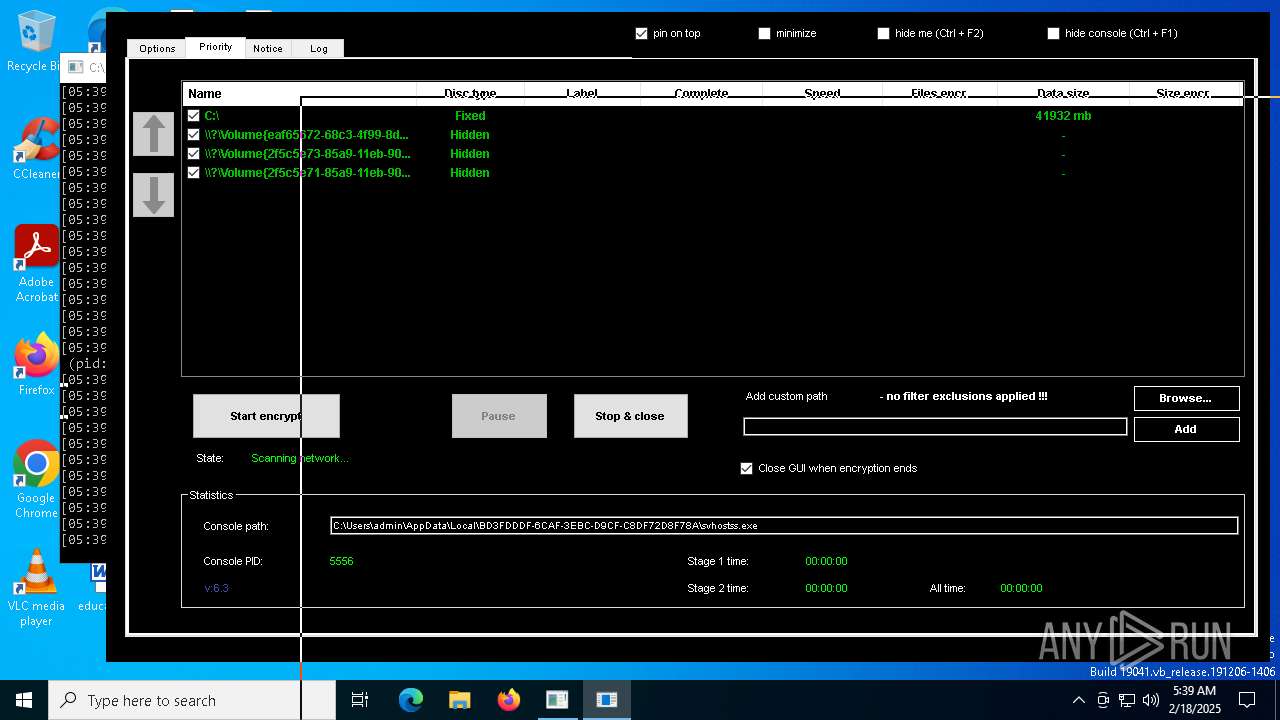Viewport: 1280px width, 720px height.
Task: Open Task View in the taskbar
Action: [x=360, y=700]
